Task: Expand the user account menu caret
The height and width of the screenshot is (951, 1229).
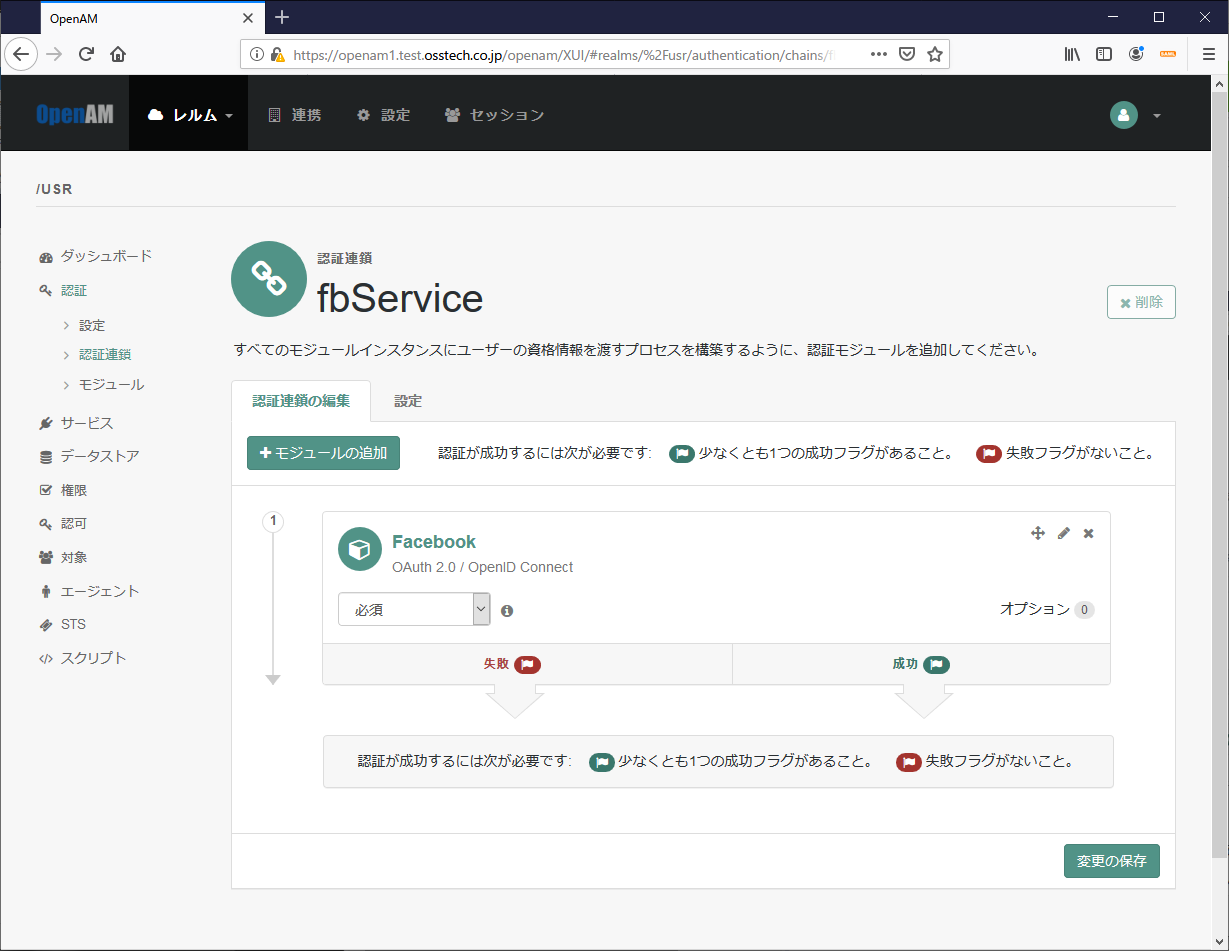Action: click(x=1157, y=115)
